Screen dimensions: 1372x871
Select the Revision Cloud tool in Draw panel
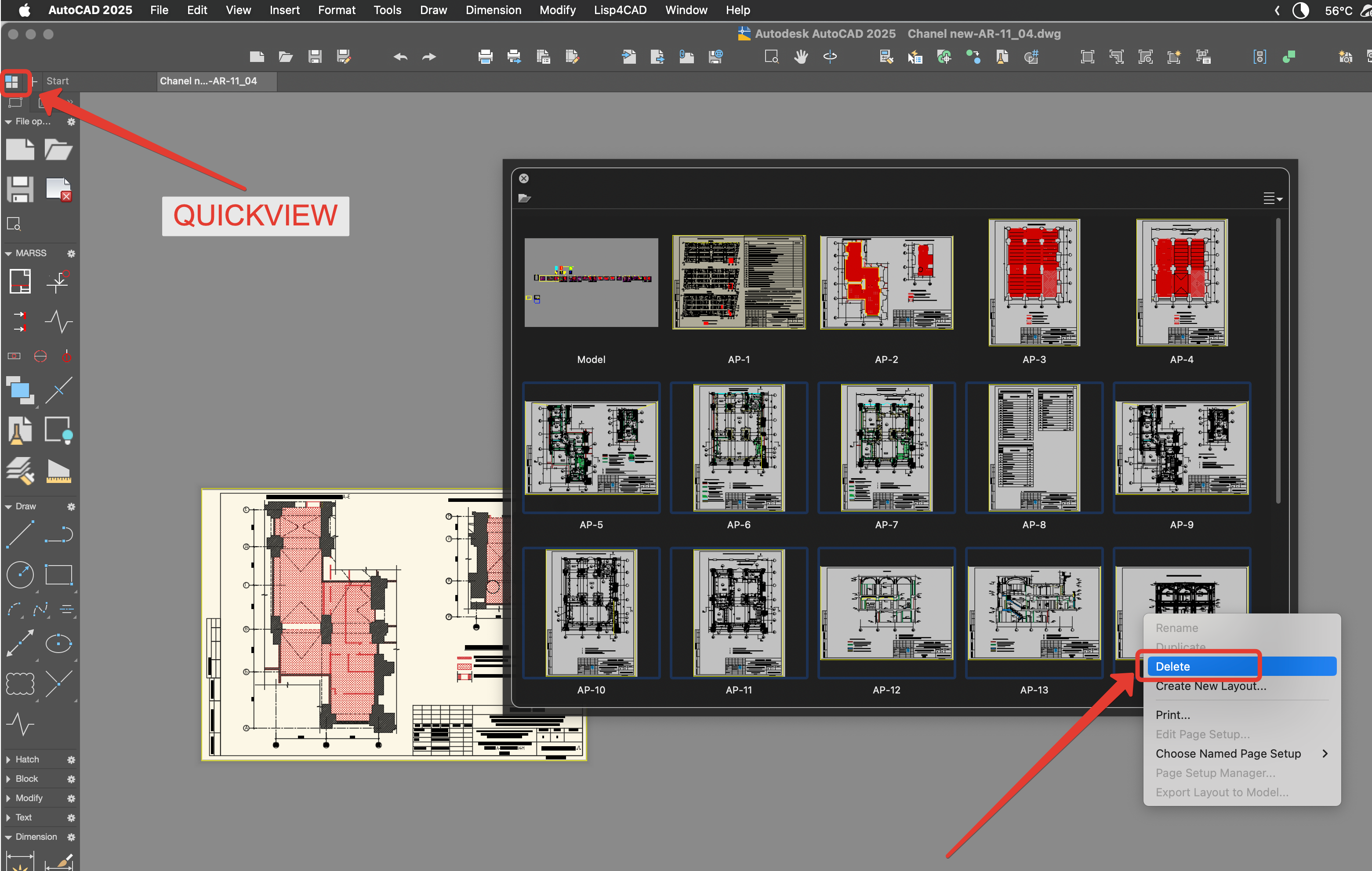pyautogui.click(x=20, y=684)
